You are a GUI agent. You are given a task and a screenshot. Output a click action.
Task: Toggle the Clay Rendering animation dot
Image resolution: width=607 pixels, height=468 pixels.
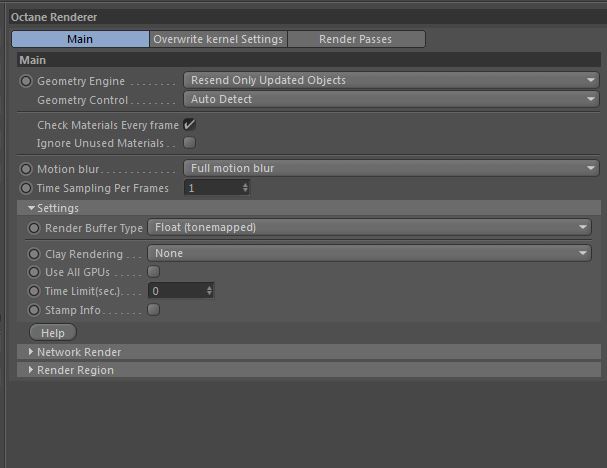pos(34,254)
